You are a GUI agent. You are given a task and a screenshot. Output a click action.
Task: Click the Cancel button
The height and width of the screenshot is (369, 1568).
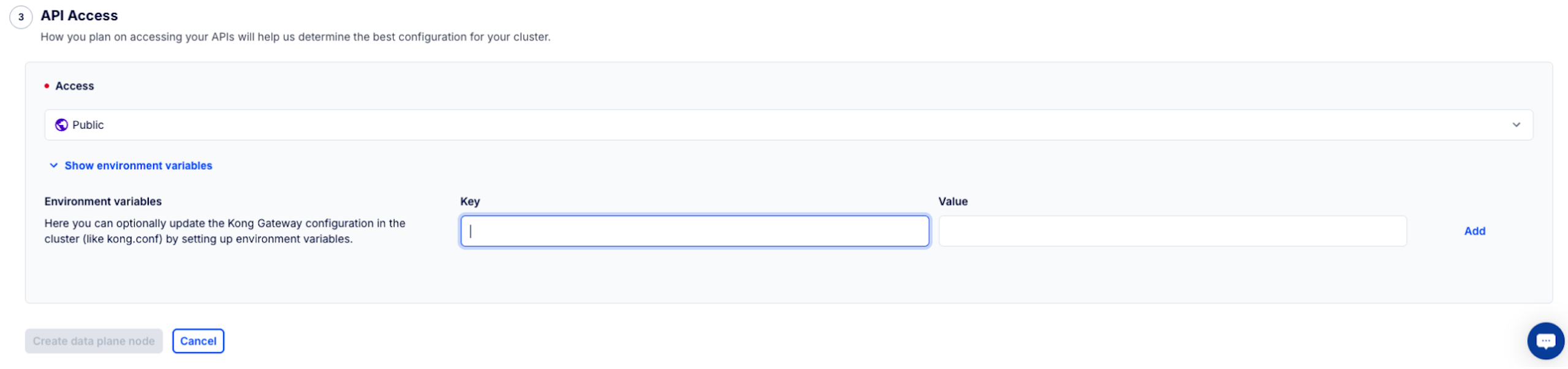point(198,341)
